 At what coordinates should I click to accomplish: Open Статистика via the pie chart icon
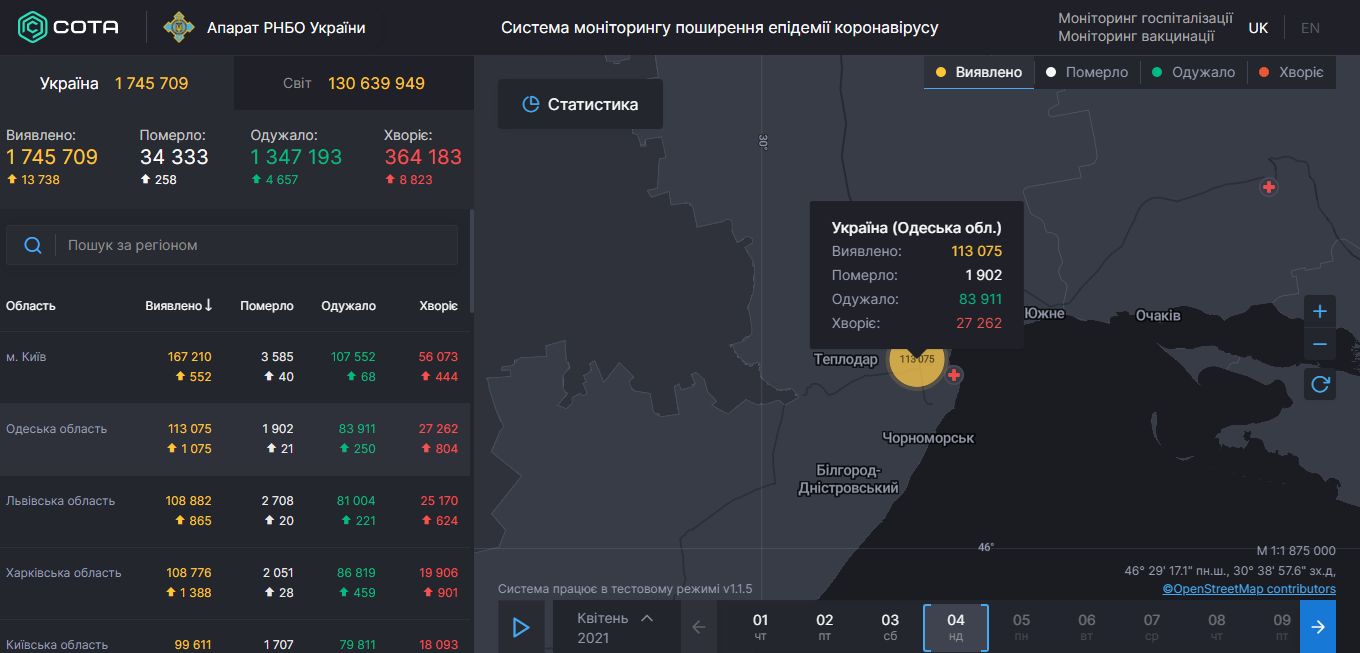coord(530,103)
